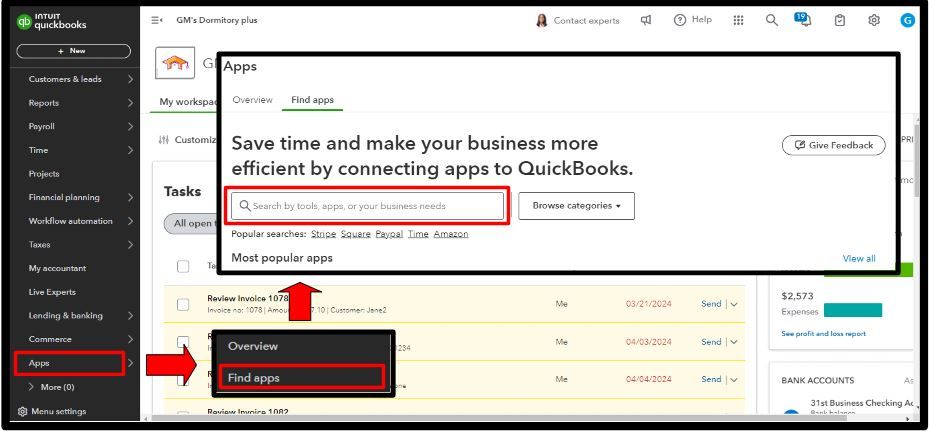The width and height of the screenshot is (929, 431).
Task: Click the teal Expenses bar
Action: pyautogui.click(x=853, y=310)
